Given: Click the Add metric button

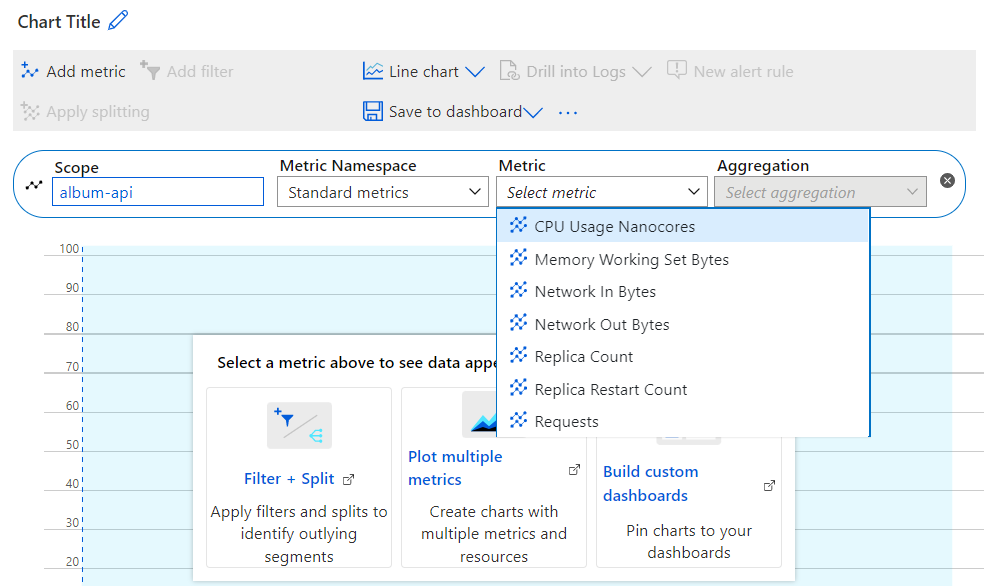Looking at the screenshot, I should coord(73,71).
